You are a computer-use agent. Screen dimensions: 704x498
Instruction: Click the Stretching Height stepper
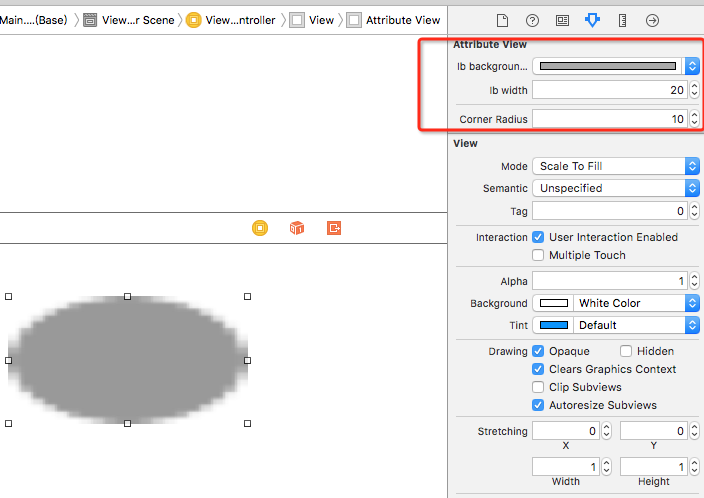(x=695, y=467)
